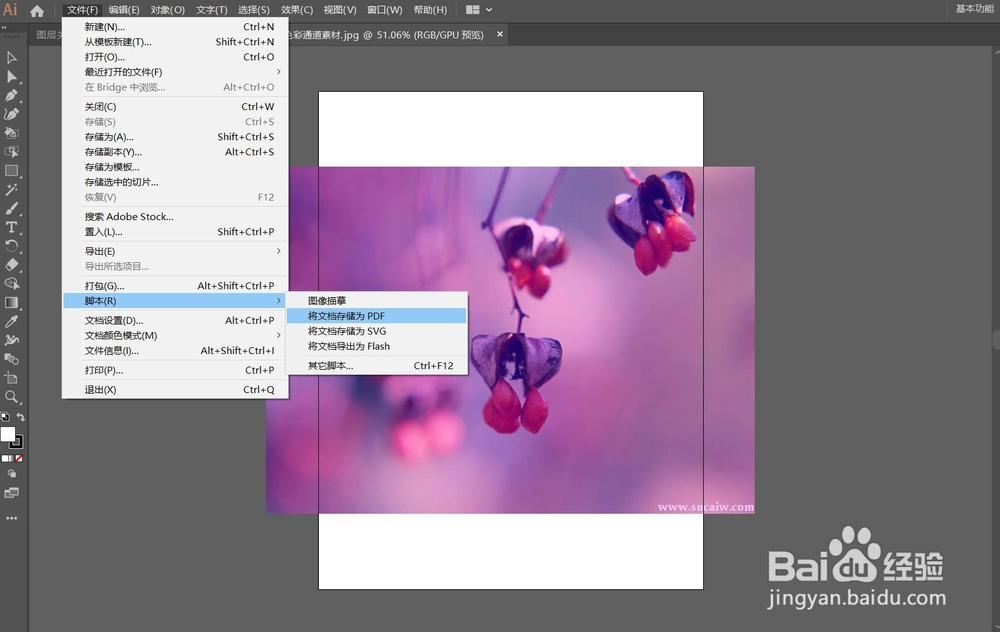Screen dimensions: 1000x632
Task: Change the screen mode
Action: point(11,493)
